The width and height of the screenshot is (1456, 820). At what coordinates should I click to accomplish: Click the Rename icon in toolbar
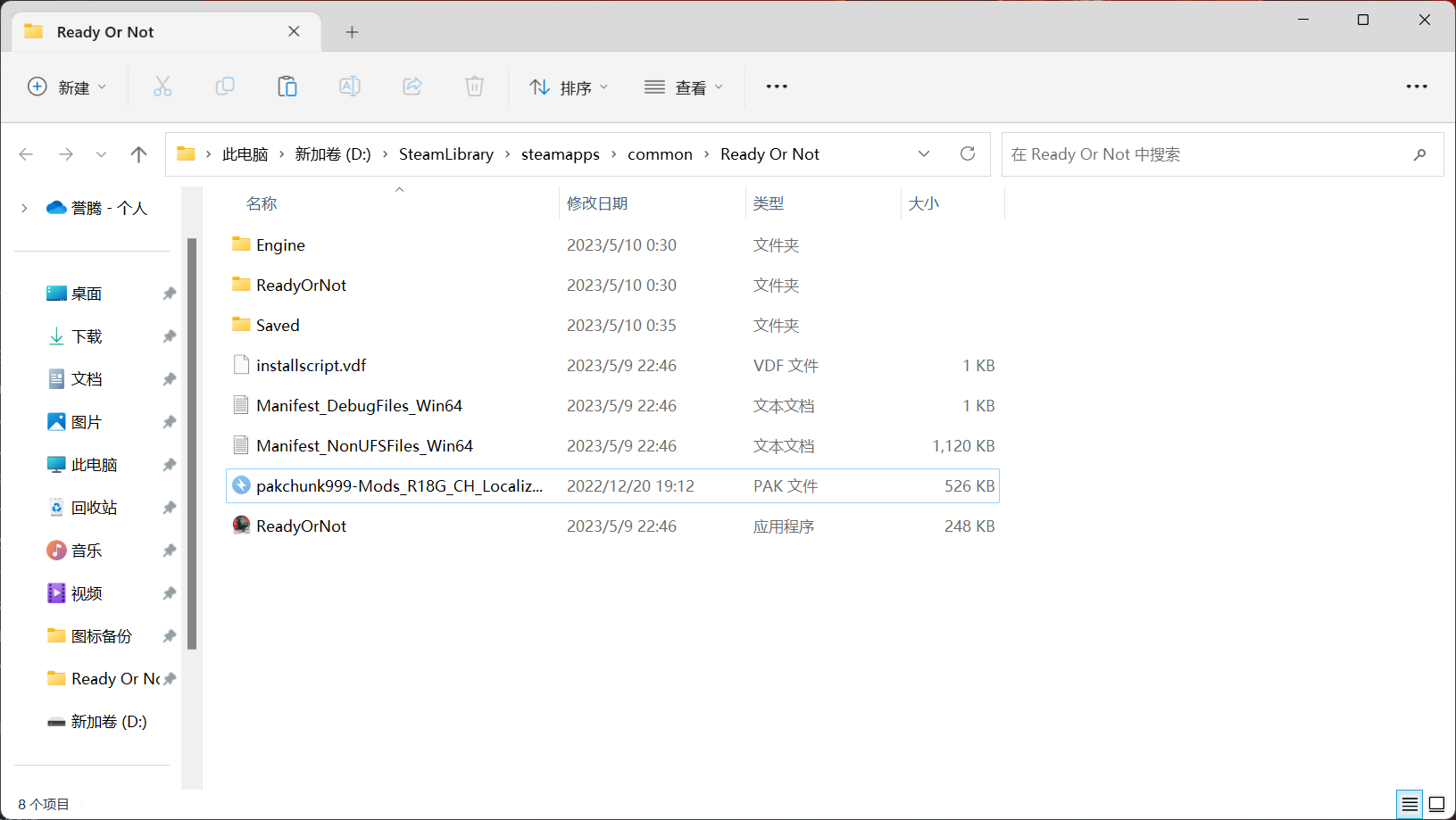click(350, 87)
